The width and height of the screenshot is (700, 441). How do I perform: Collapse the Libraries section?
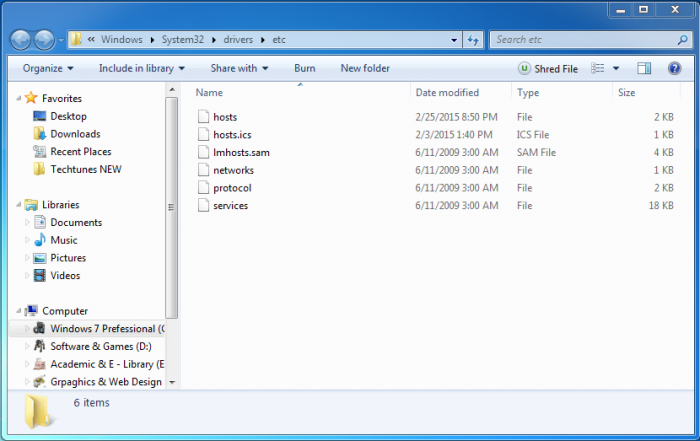tap(19, 204)
